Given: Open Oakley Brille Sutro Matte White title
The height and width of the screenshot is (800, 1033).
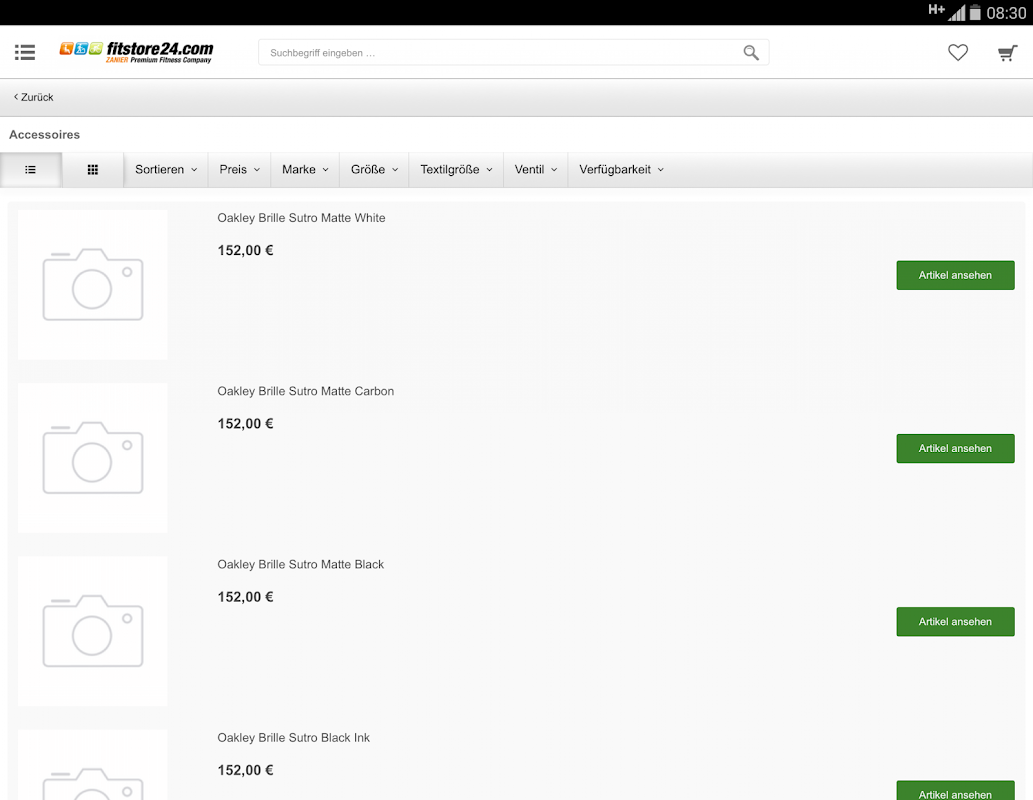Looking at the screenshot, I should coord(301,218).
